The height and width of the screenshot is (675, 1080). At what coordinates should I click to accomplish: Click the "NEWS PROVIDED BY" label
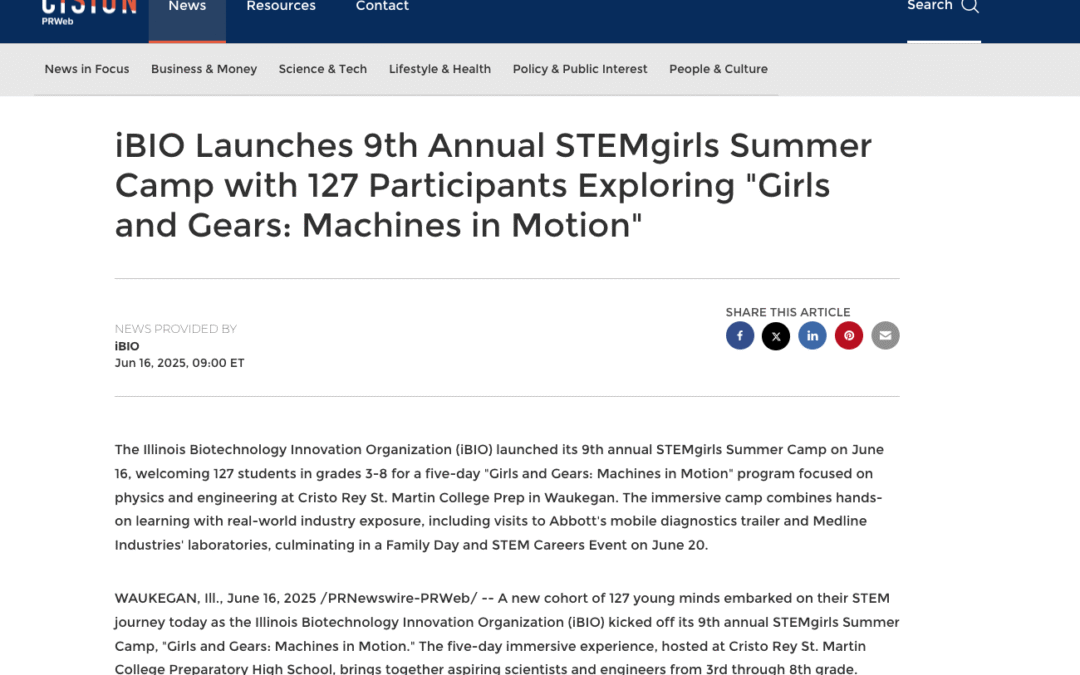click(x=176, y=329)
